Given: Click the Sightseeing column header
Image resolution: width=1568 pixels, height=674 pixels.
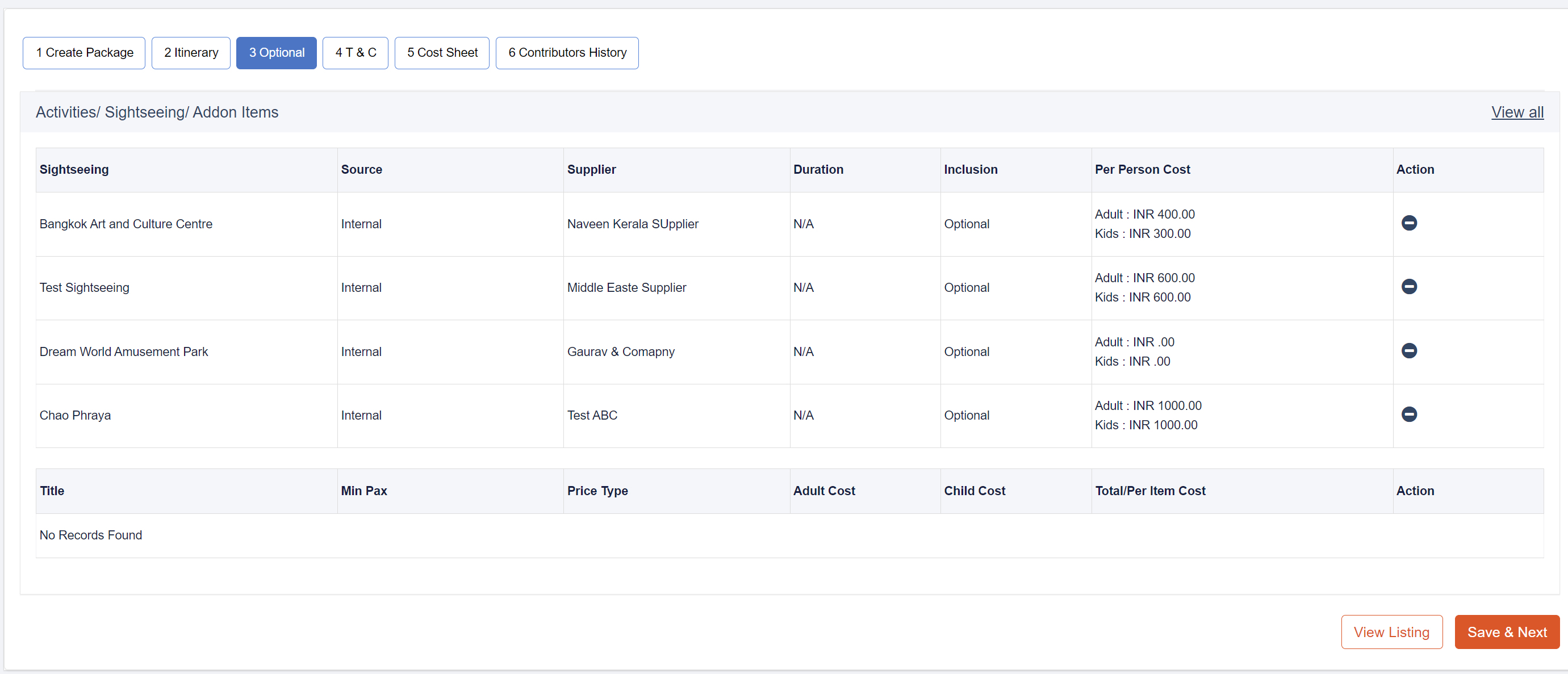Looking at the screenshot, I should pos(74,169).
